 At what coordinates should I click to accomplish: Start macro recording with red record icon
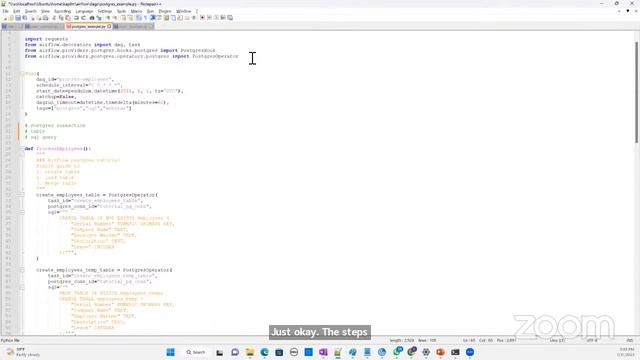[202, 18]
